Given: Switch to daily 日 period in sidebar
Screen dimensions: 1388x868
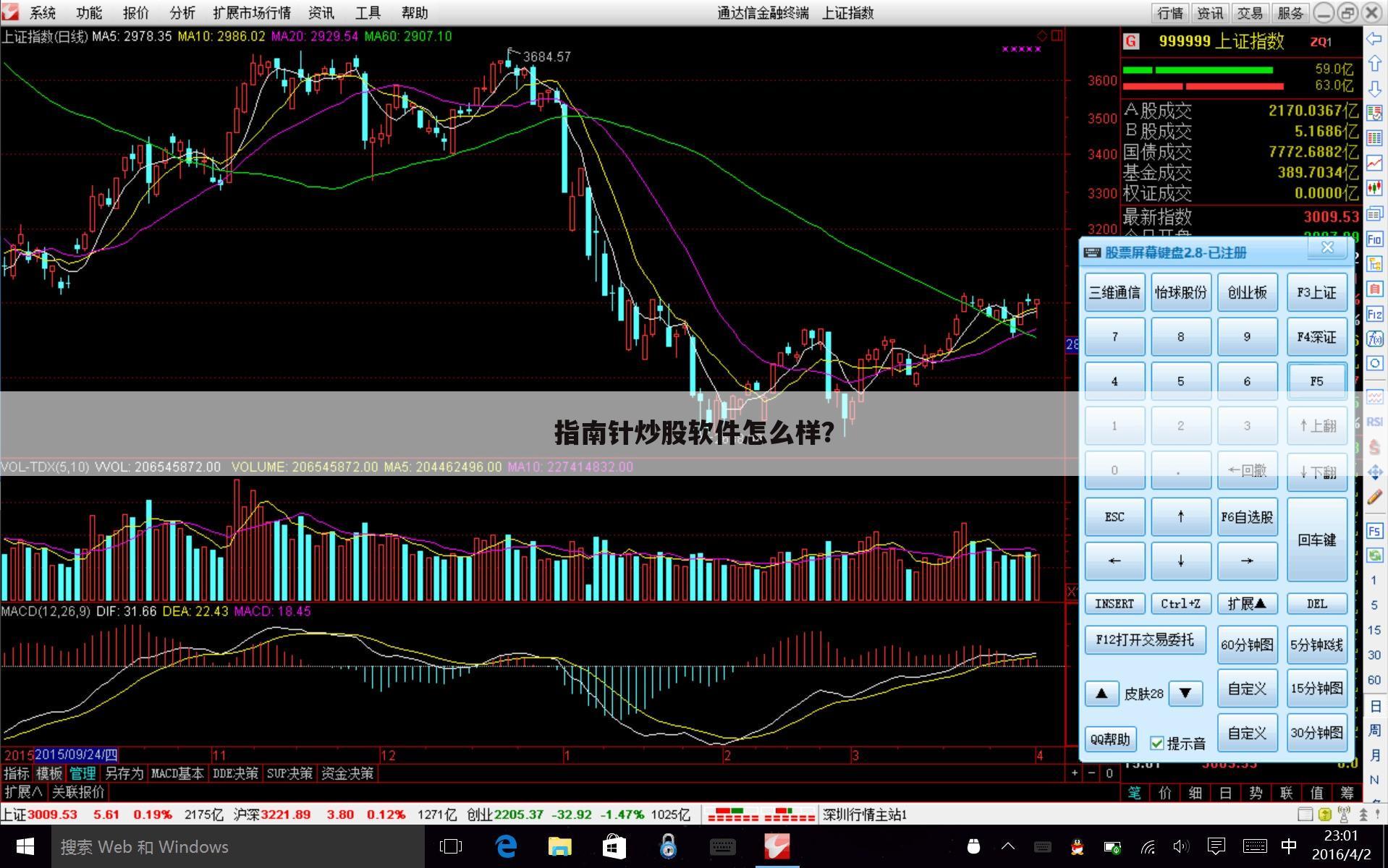Looking at the screenshot, I should pos(1374,706).
